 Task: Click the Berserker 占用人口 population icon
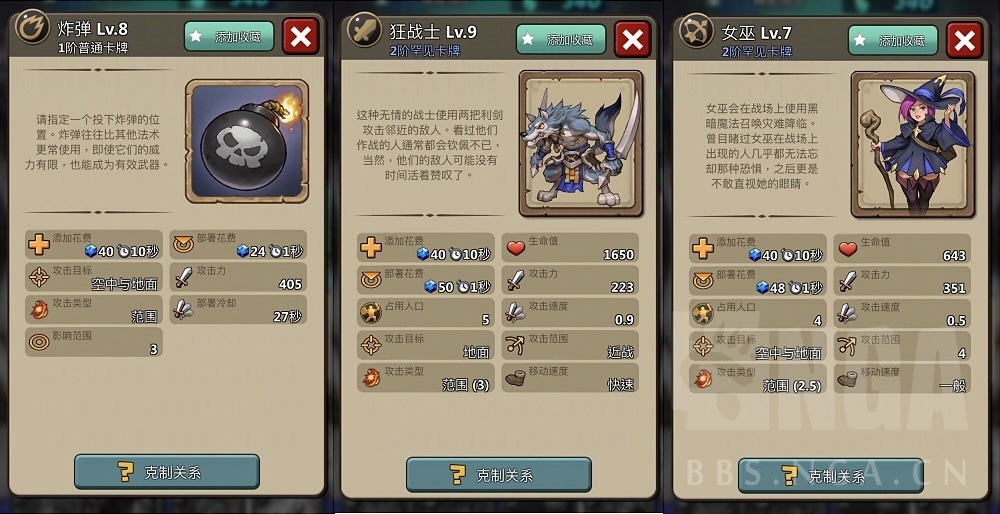pos(371,313)
